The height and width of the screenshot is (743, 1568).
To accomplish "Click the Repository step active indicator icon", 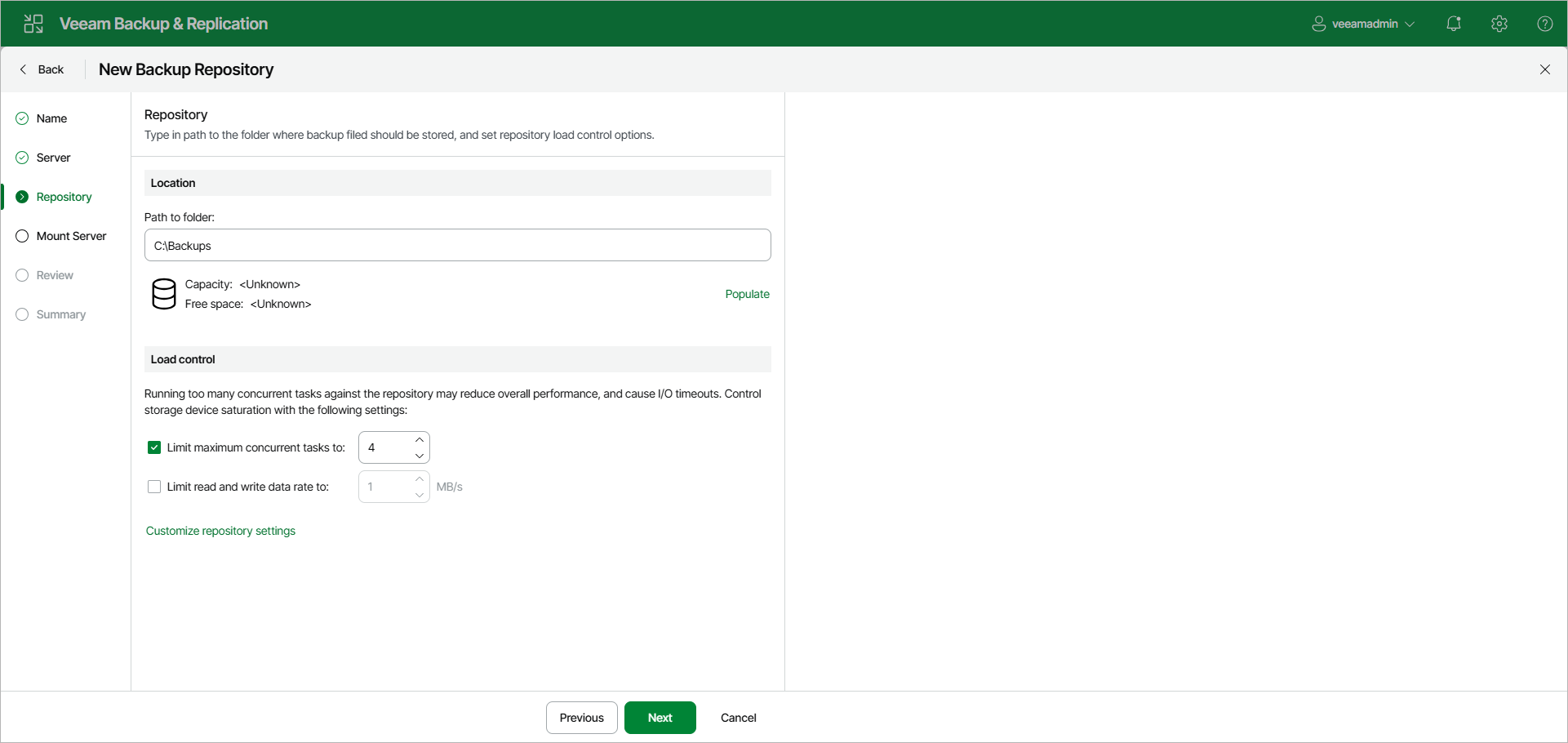I will pos(22,197).
